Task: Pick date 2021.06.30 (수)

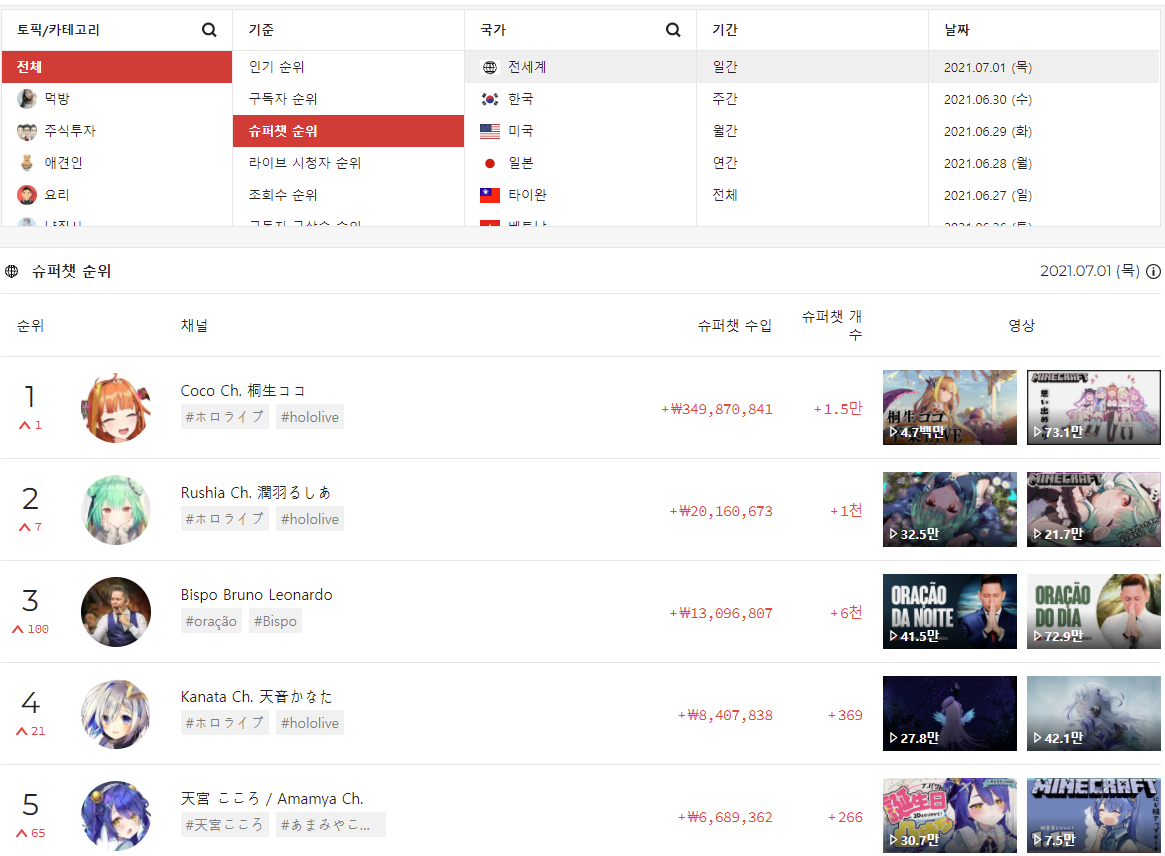Action: (x=1044, y=99)
